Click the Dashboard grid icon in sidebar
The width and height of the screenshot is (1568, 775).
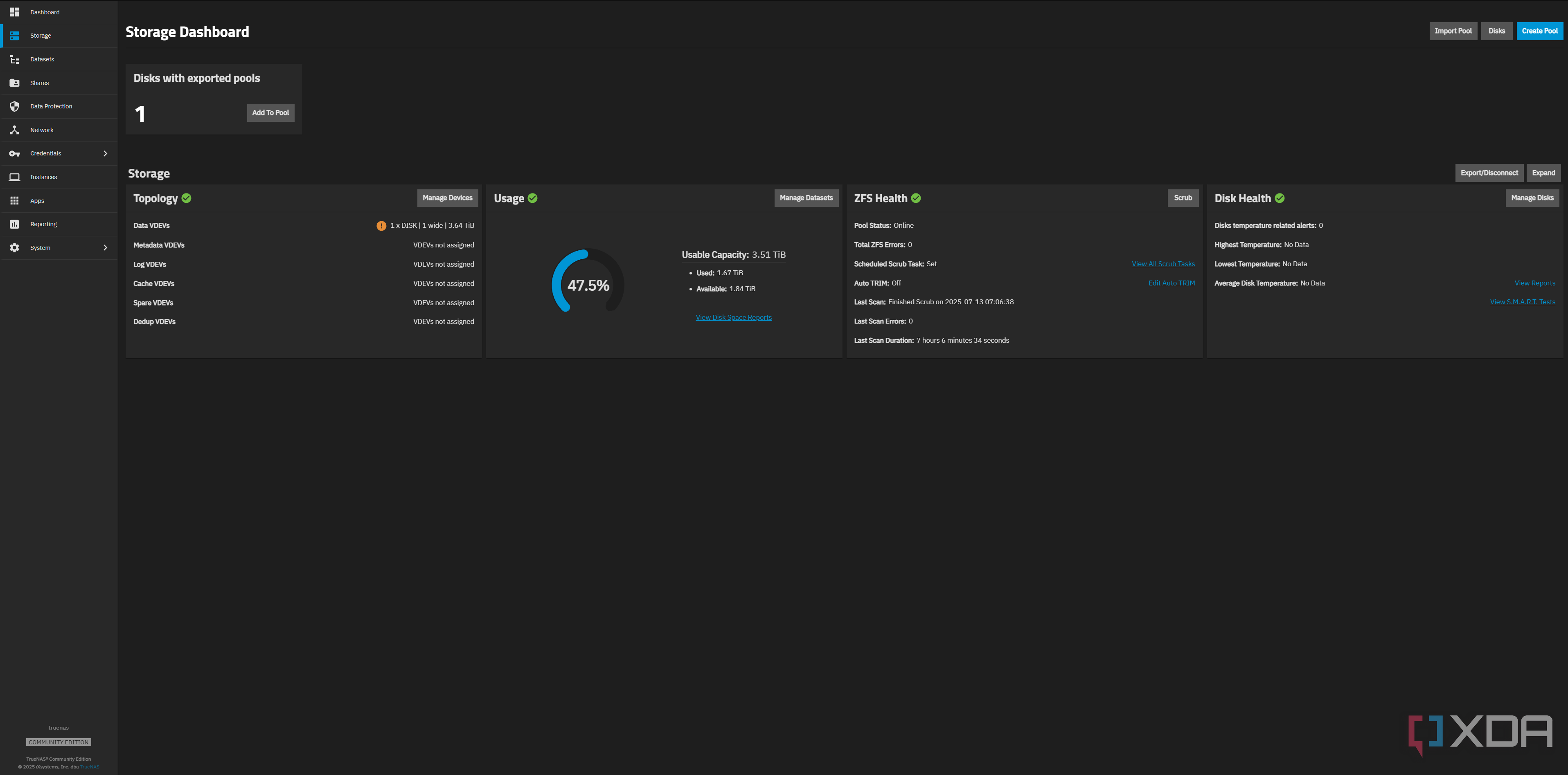[x=15, y=12]
